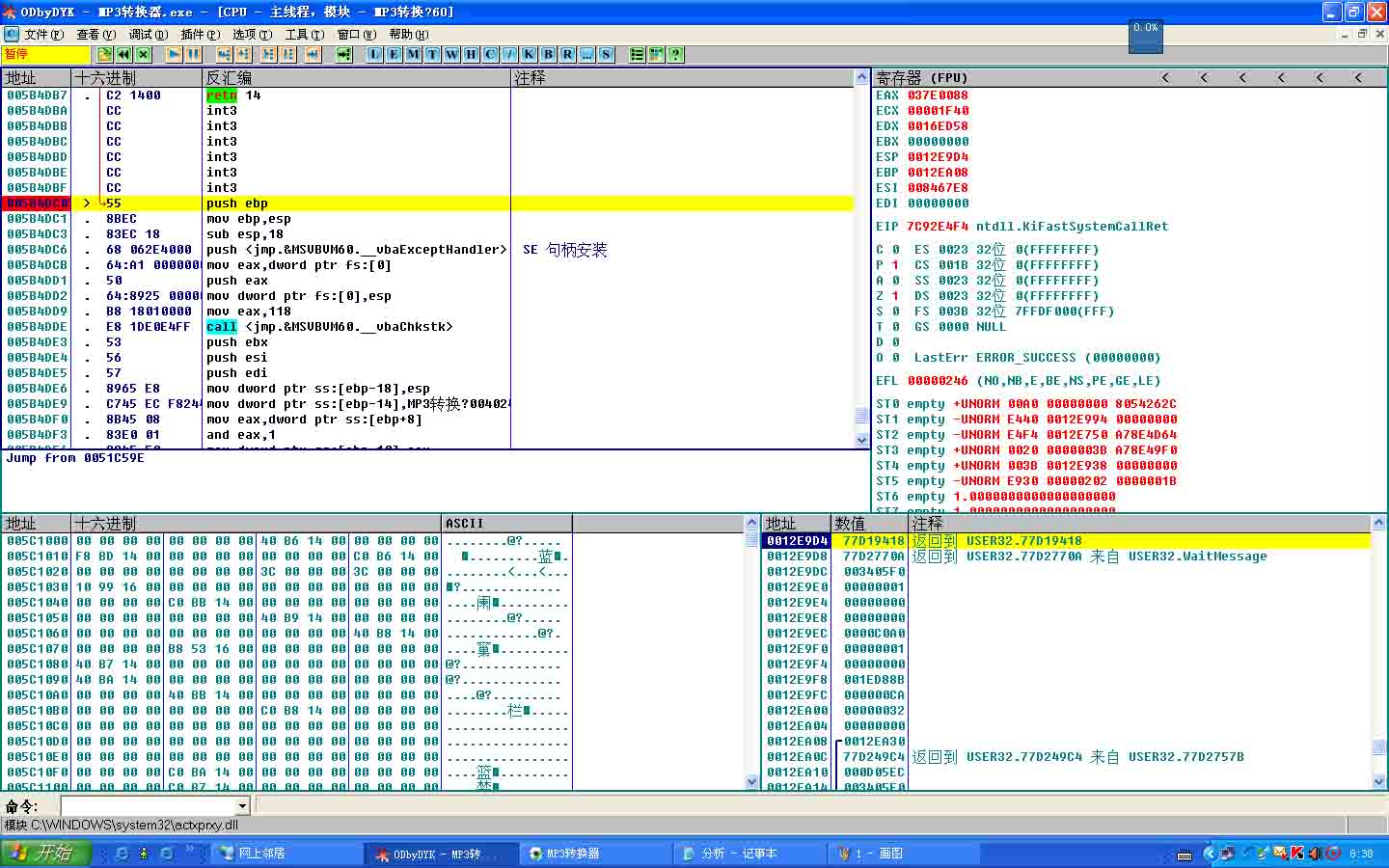The width and height of the screenshot is (1389, 868).
Task: Click the stack pane 数值 column header
Action: point(869,524)
